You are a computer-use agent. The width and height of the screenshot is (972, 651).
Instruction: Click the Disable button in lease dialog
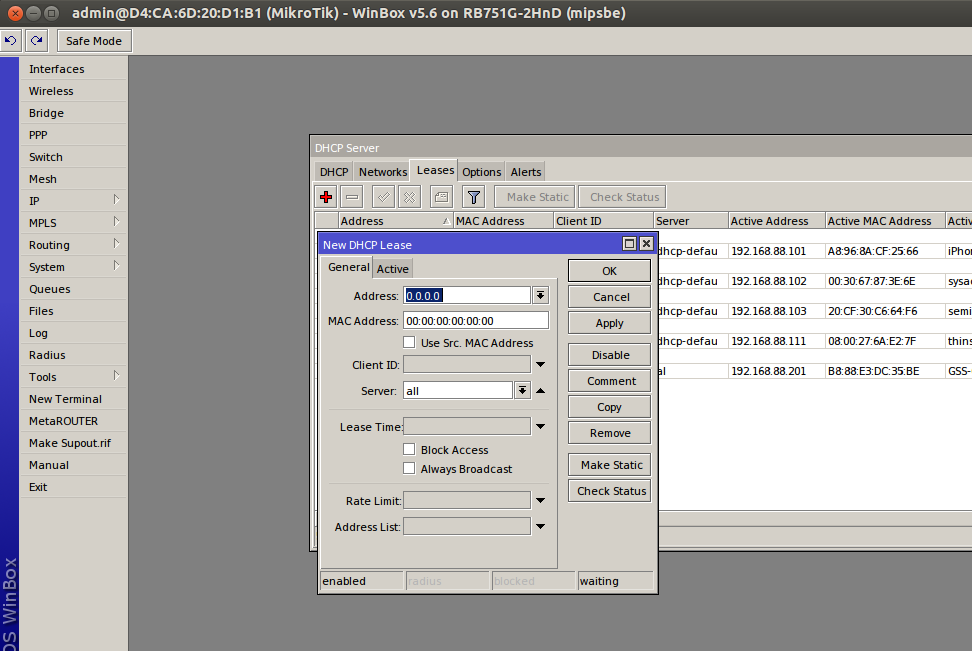coord(609,355)
